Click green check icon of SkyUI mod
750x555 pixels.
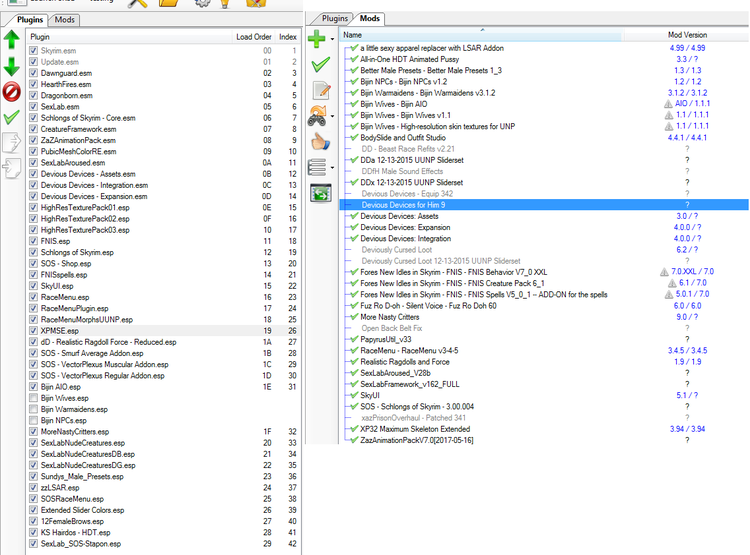click(x=354, y=395)
